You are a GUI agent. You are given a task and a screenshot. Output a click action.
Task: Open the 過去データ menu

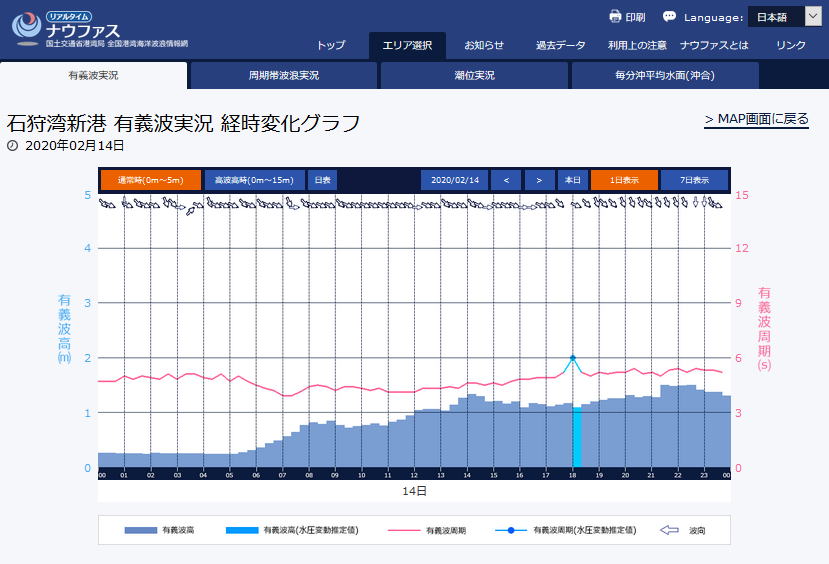point(560,45)
